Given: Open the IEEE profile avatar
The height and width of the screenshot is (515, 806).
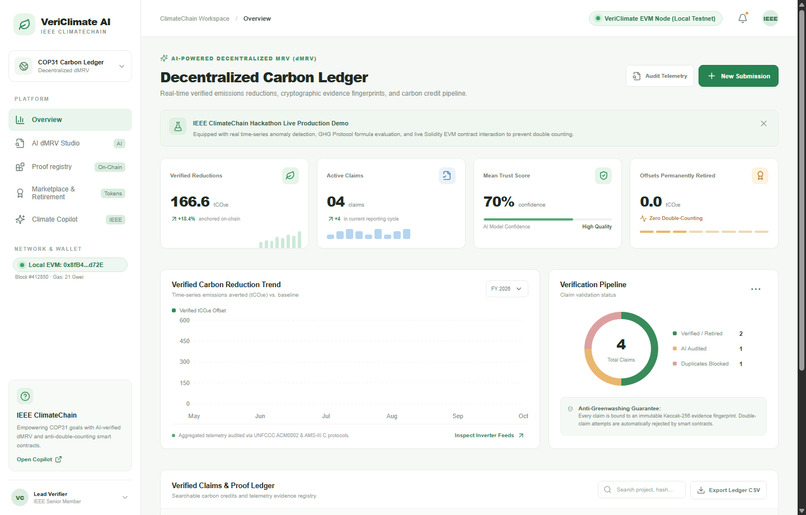Looking at the screenshot, I should coord(770,19).
